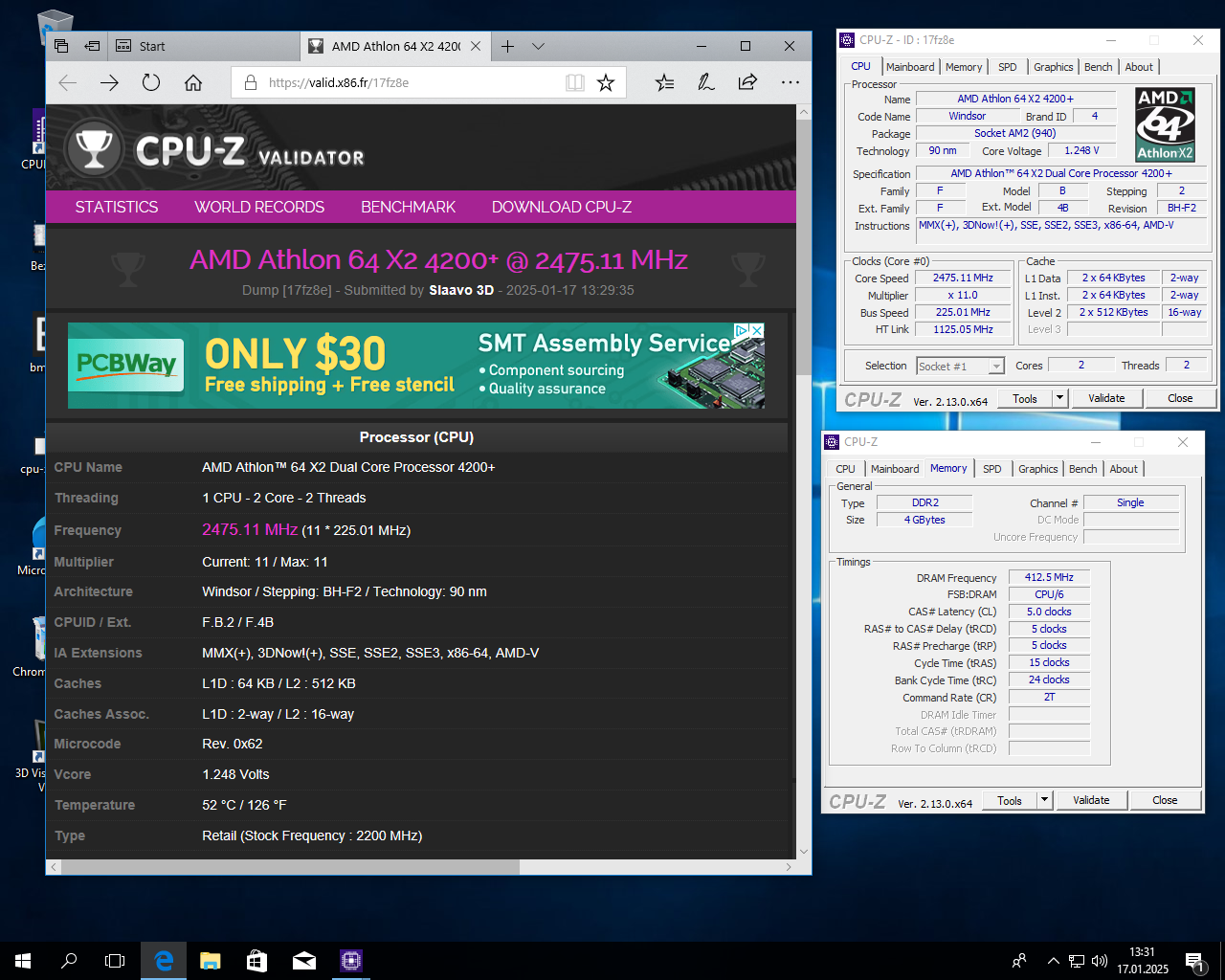Click Close button in lower CPU-Z window
The width and height of the screenshot is (1225, 980).
1165,800
